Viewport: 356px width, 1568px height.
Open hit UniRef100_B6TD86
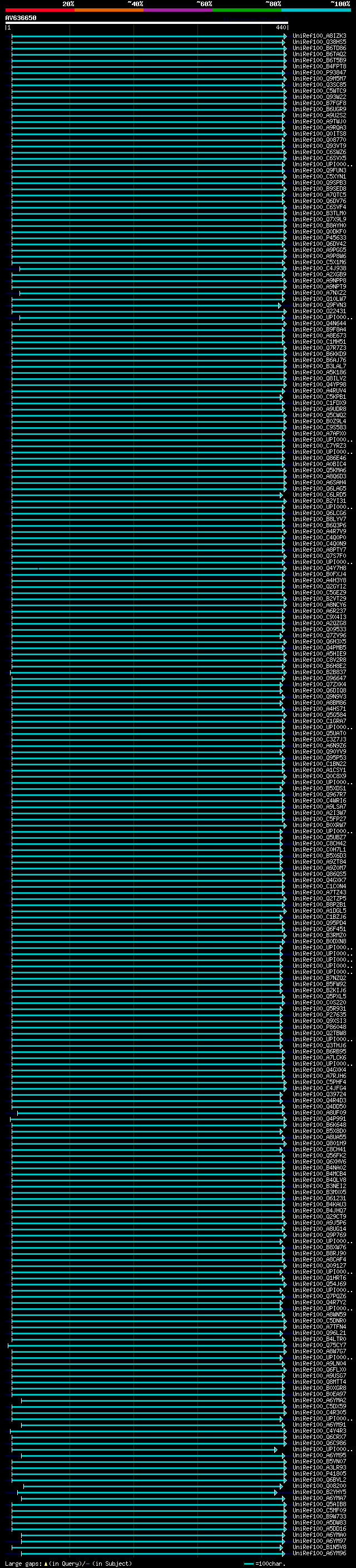coord(319,48)
